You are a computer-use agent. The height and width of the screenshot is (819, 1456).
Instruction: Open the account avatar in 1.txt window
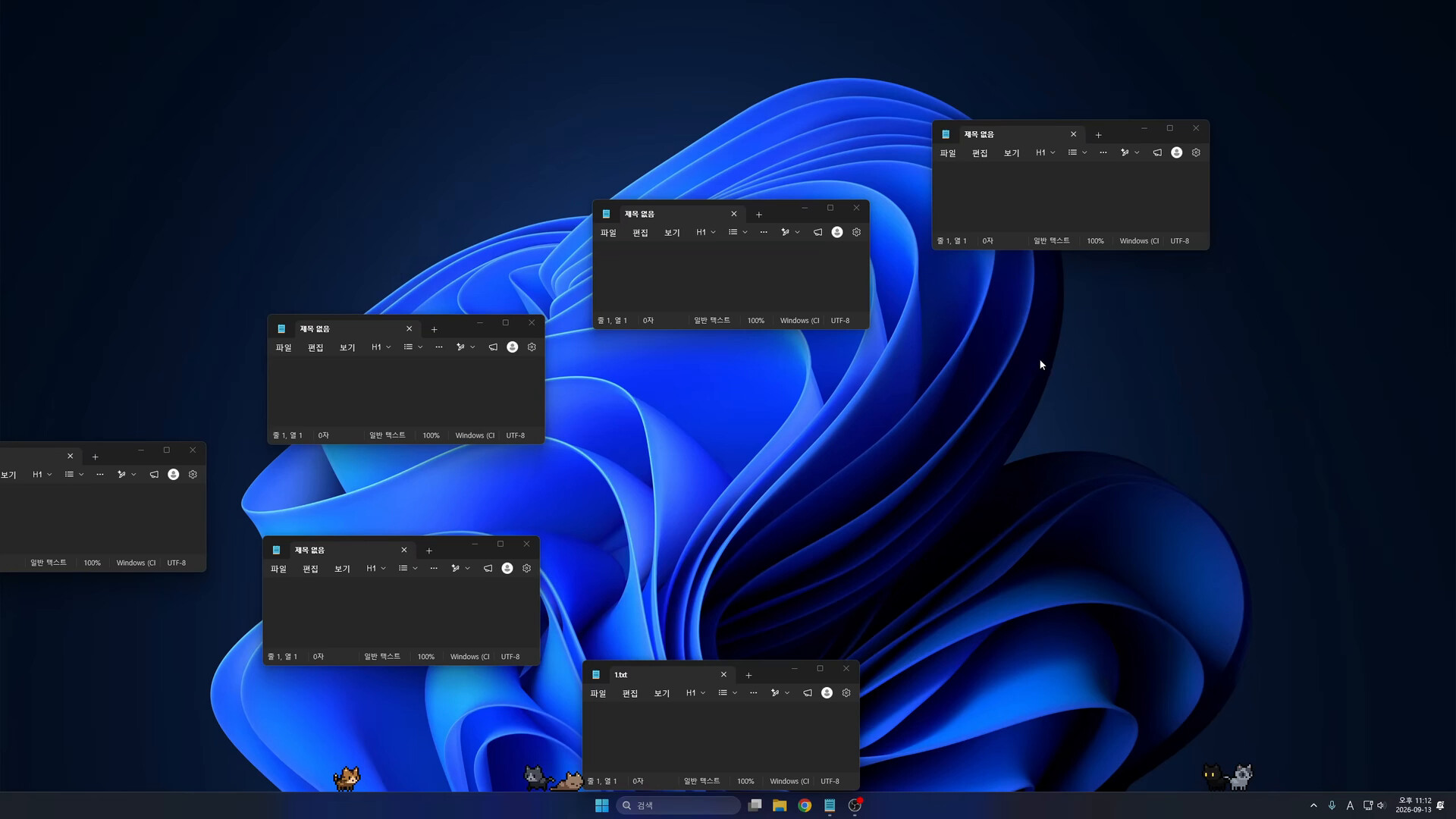pos(827,693)
